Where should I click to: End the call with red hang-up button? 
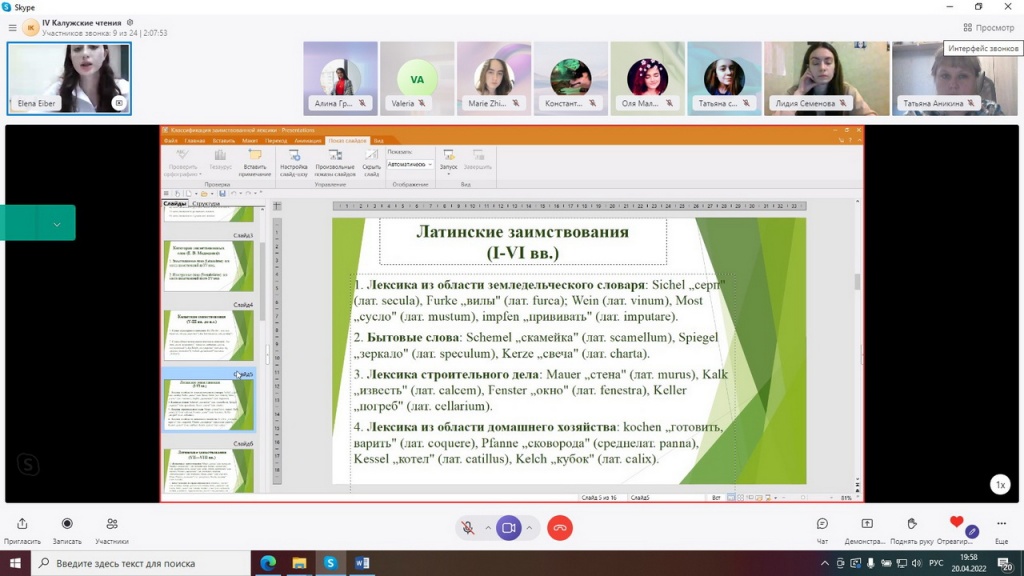point(559,528)
